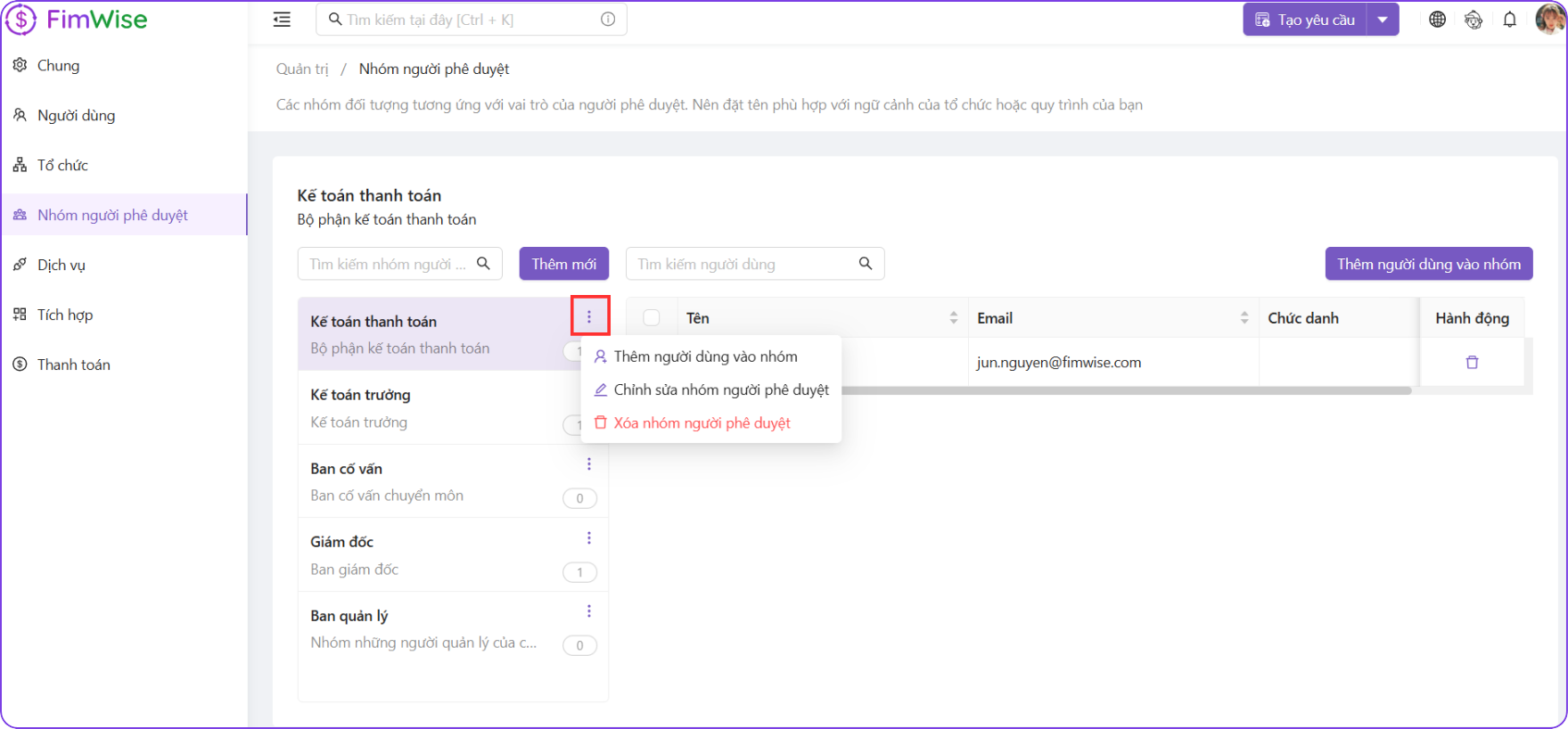Collapse the sidebar with the hamburger icon
This screenshot has height=729, width=1568.
tap(282, 20)
